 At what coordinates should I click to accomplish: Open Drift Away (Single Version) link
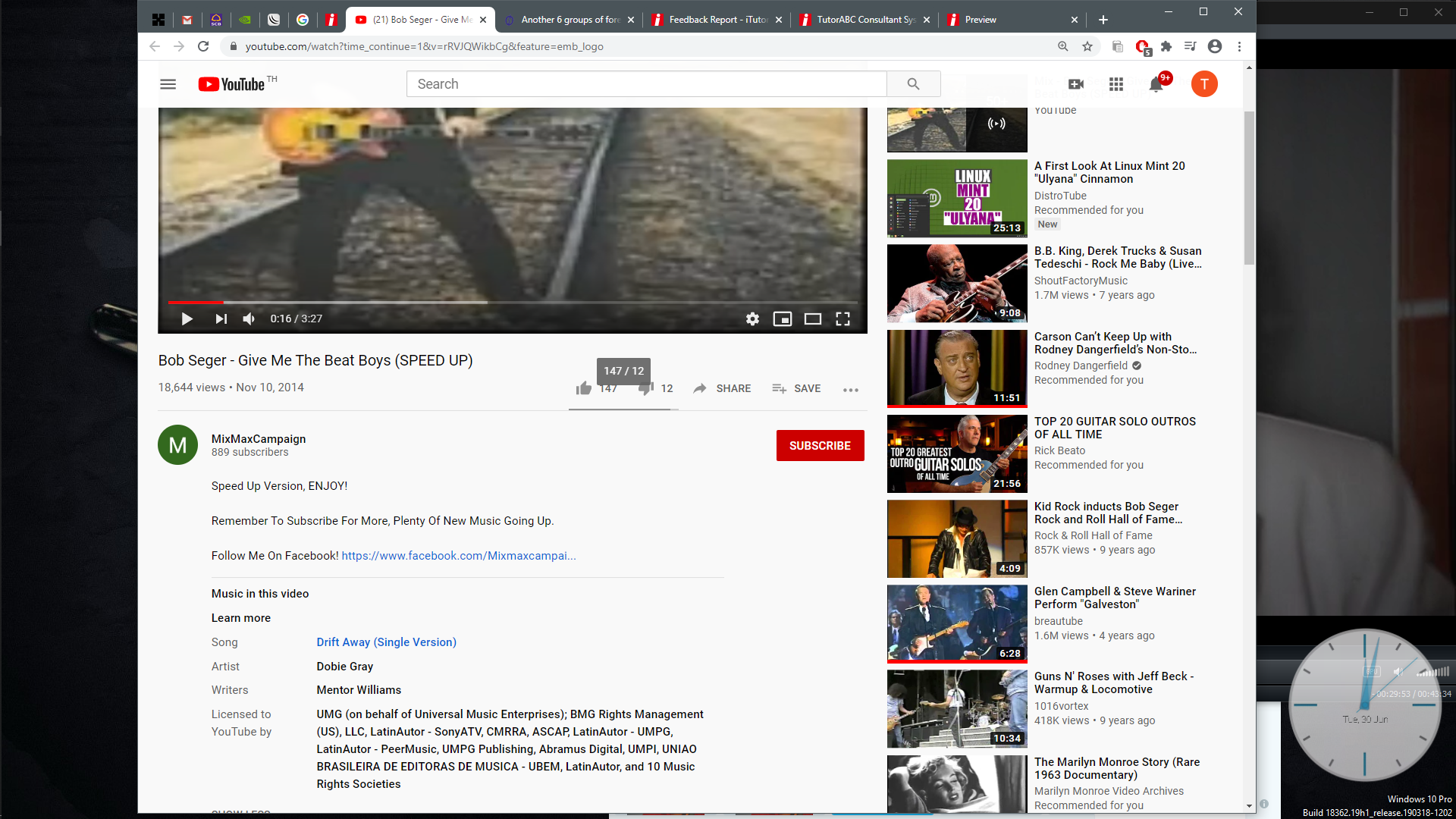(386, 642)
